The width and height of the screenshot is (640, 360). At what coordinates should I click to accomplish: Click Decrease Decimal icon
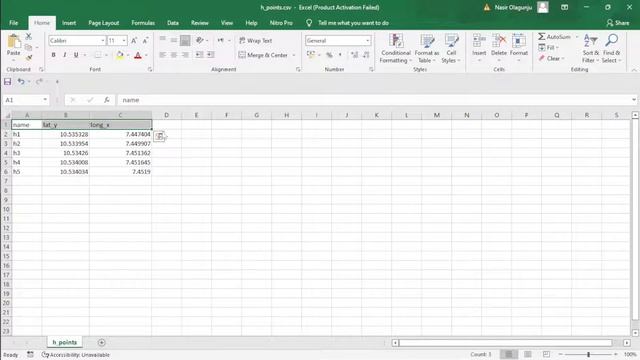tap(366, 55)
